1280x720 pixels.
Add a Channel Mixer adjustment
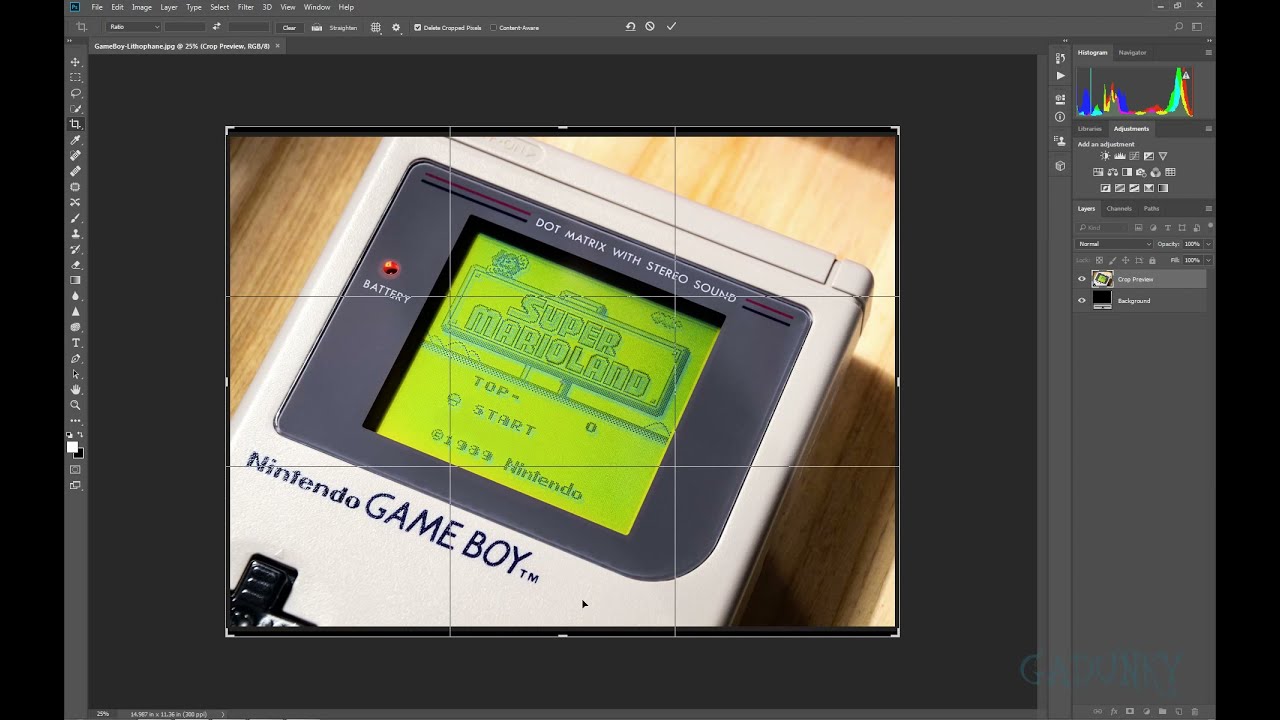coord(1156,172)
